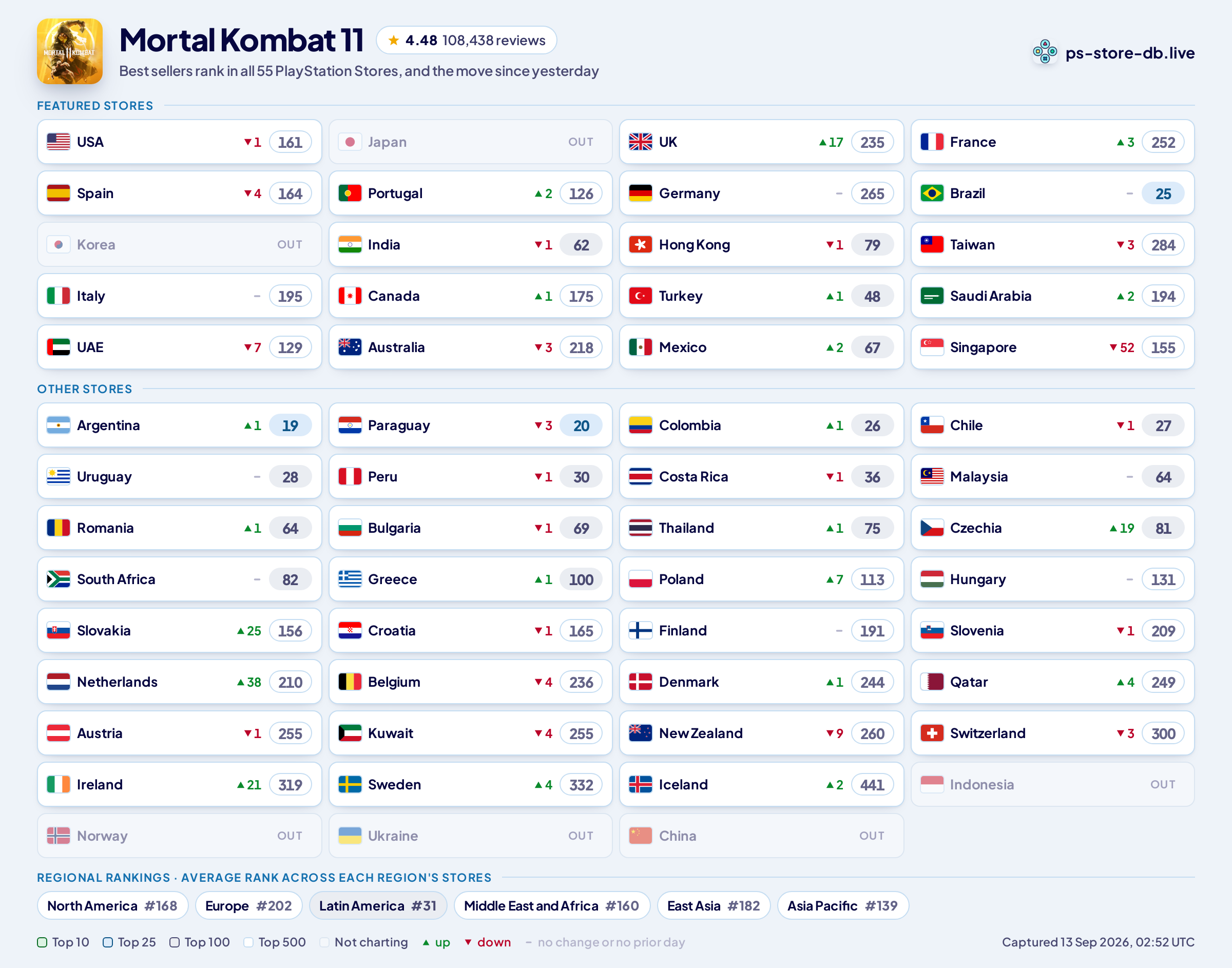The height and width of the screenshot is (968, 1232).
Task: Select the Latin America regional ranking pill
Action: pyautogui.click(x=378, y=906)
